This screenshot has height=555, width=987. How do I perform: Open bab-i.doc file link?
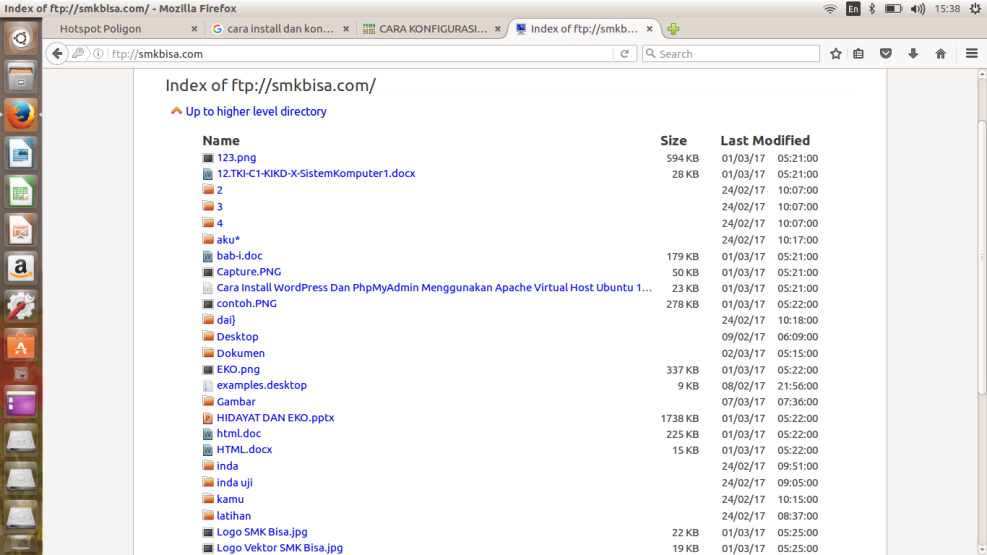point(239,255)
